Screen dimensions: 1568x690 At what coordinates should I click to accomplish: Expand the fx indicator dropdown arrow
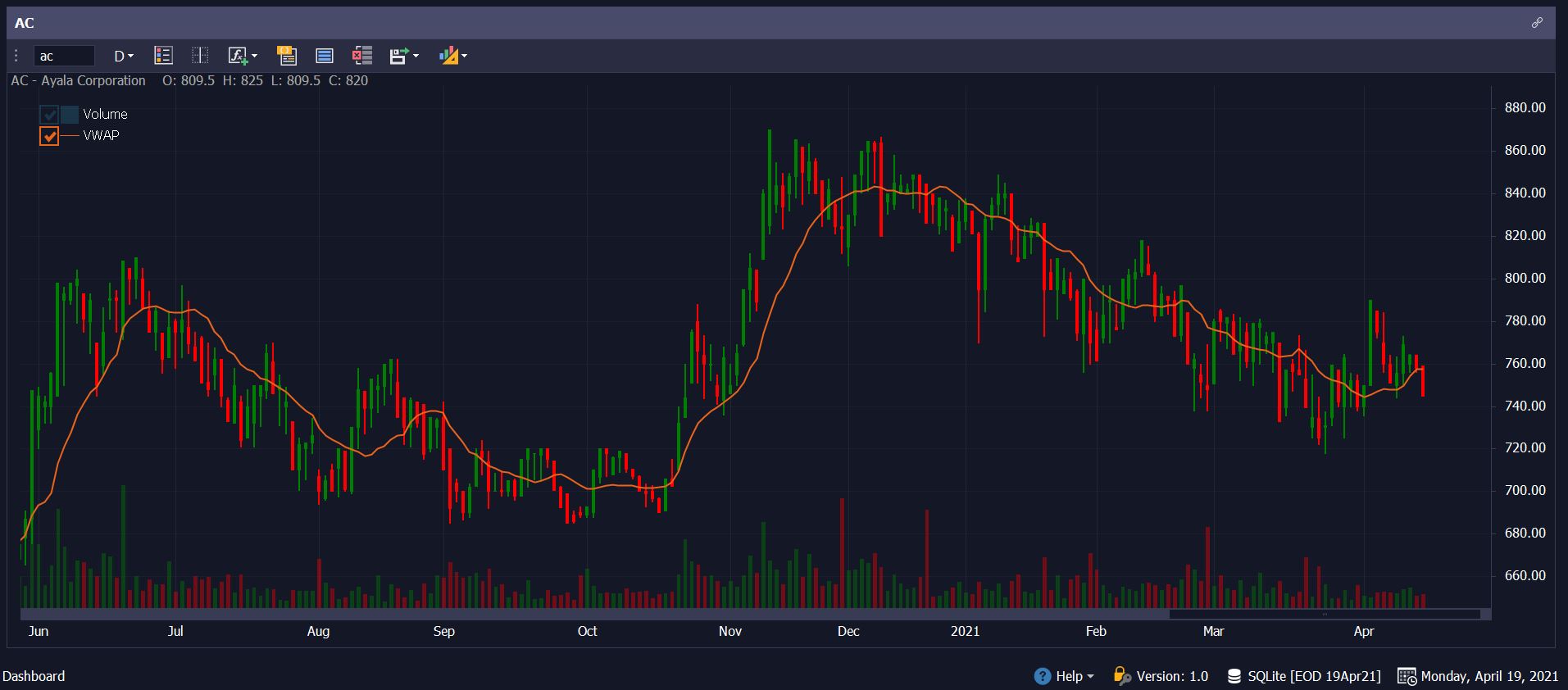pyautogui.click(x=255, y=56)
